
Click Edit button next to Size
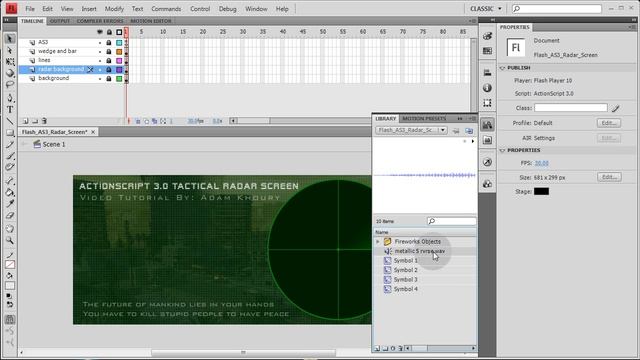[x=609, y=177]
